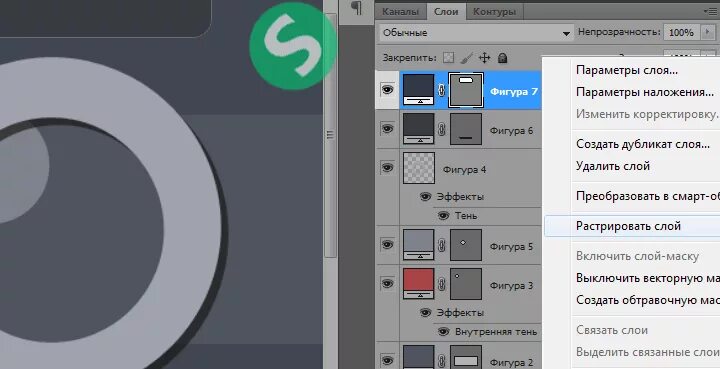Screen dimensions: 720x369
Task: Click link icon on Фигура 5 layer
Action: 441,246
